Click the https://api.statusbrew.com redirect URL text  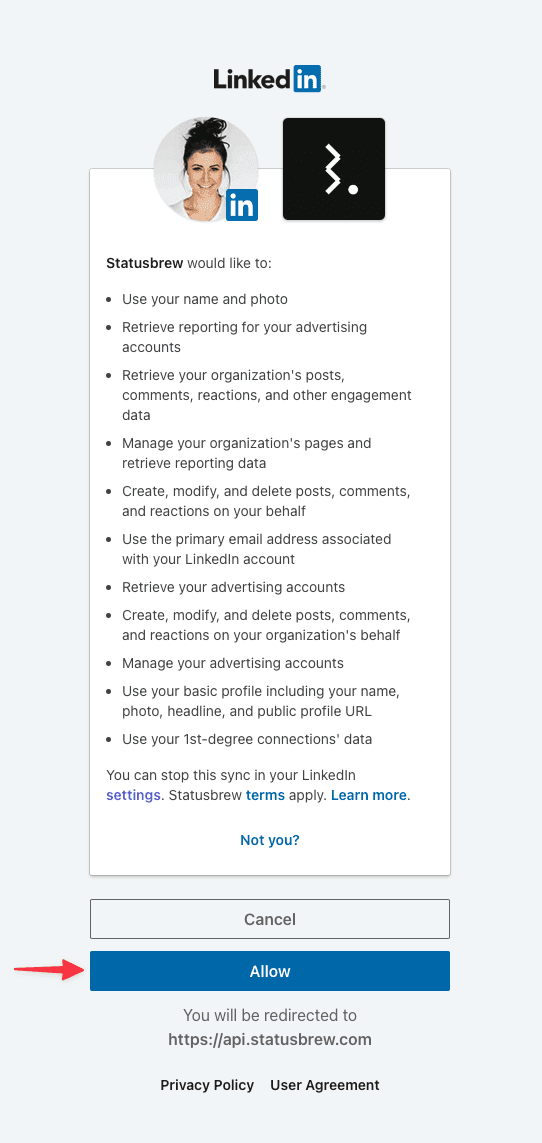(x=270, y=1039)
